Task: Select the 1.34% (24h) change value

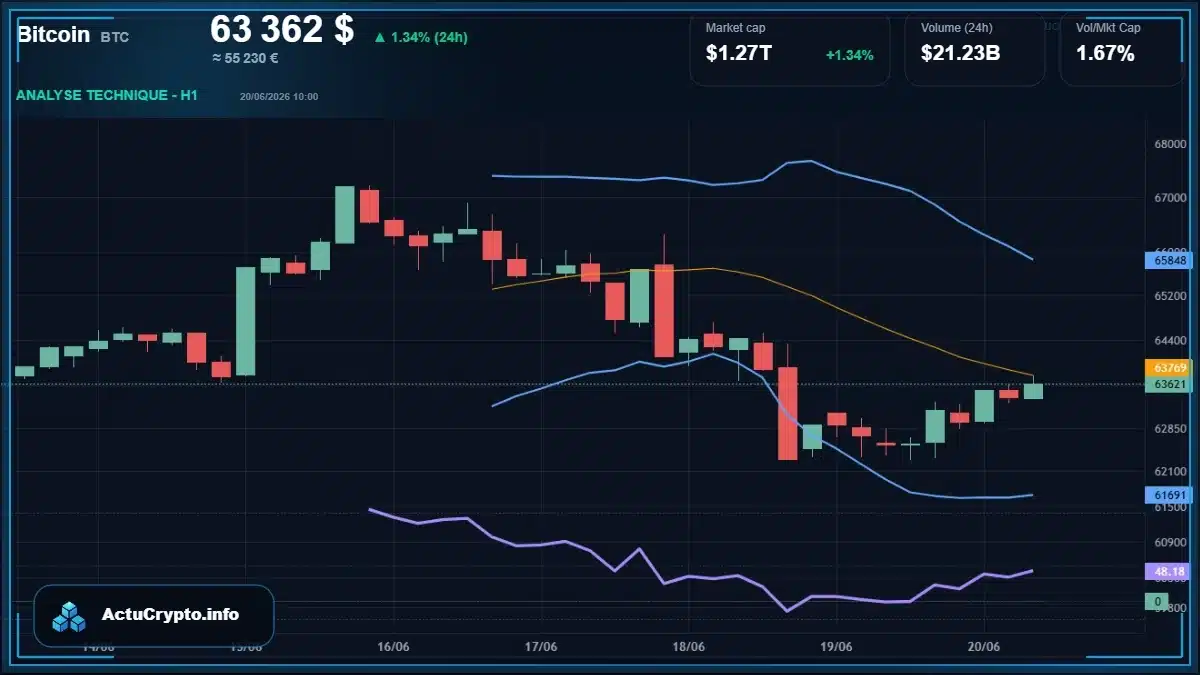Action: pos(429,38)
